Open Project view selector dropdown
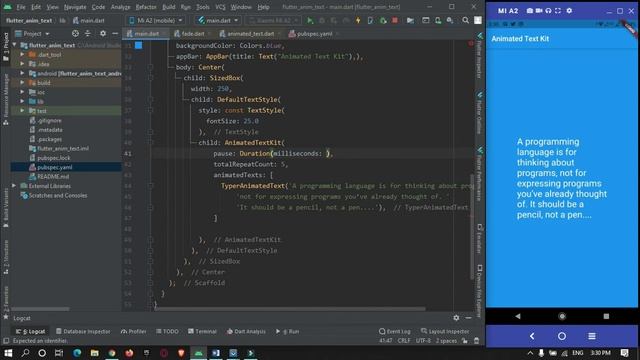640x360 pixels. [32, 33]
